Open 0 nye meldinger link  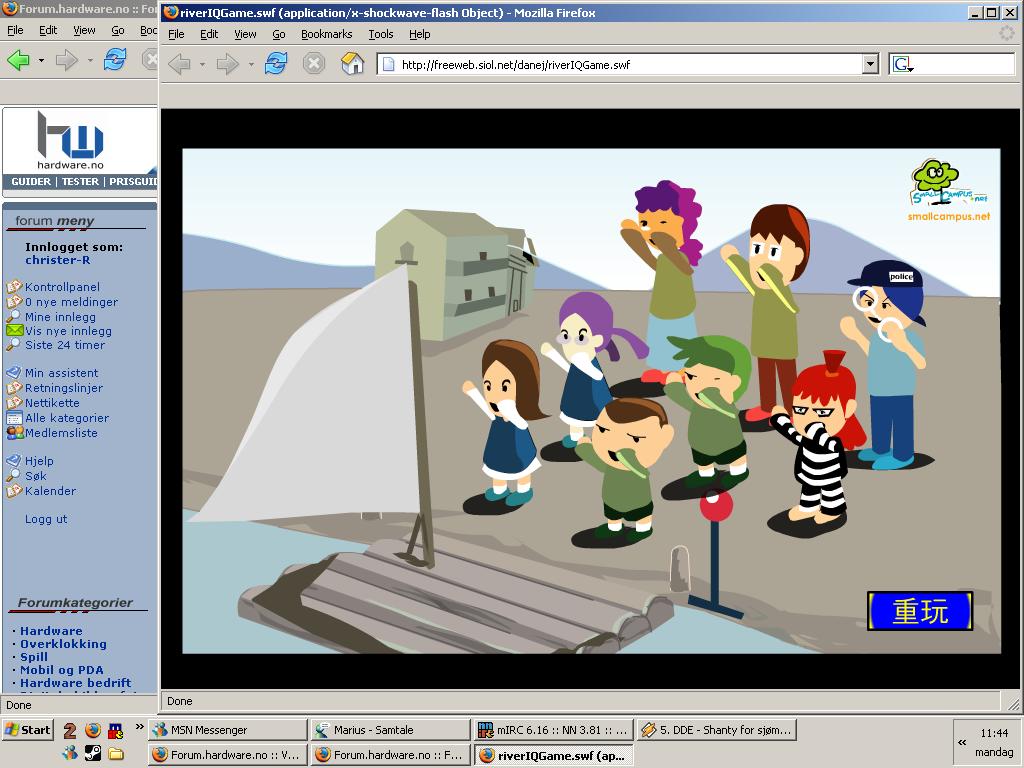point(71,302)
